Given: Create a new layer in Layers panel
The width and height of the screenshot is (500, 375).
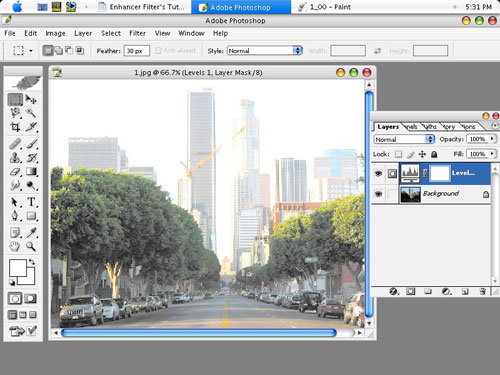Looking at the screenshot, I should [465, 292].
